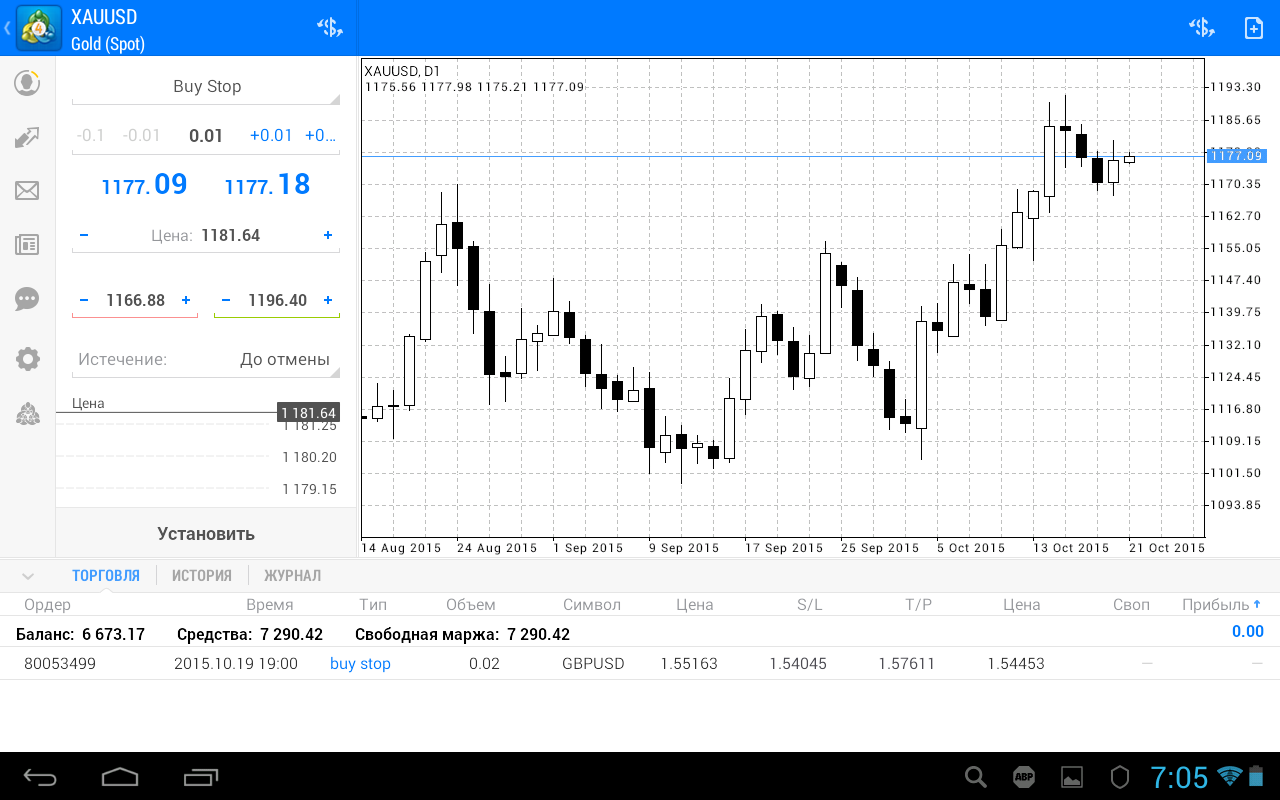This screenshot has height=800, width=1280.
Task: Tap the image notification icon
Action: pyautogui.click(x=1072, y=777)
